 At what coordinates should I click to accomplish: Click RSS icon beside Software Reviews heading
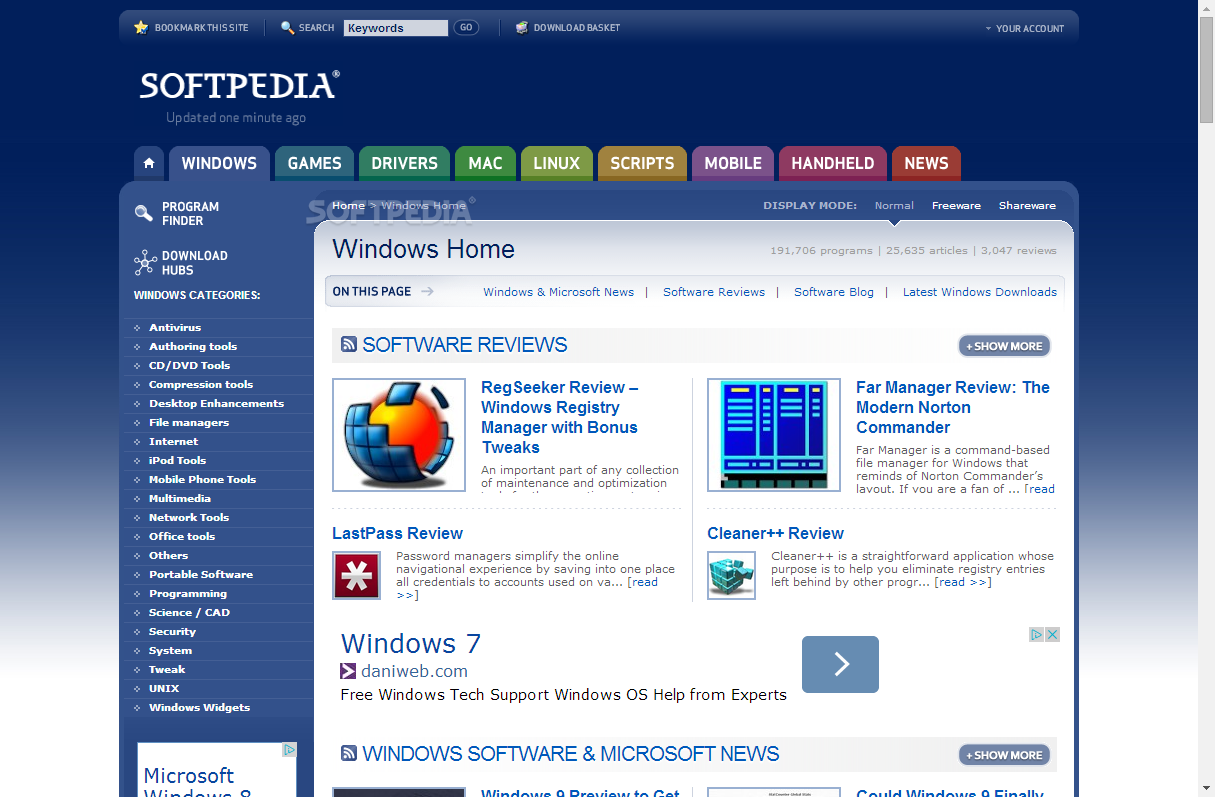pos(349,344)
